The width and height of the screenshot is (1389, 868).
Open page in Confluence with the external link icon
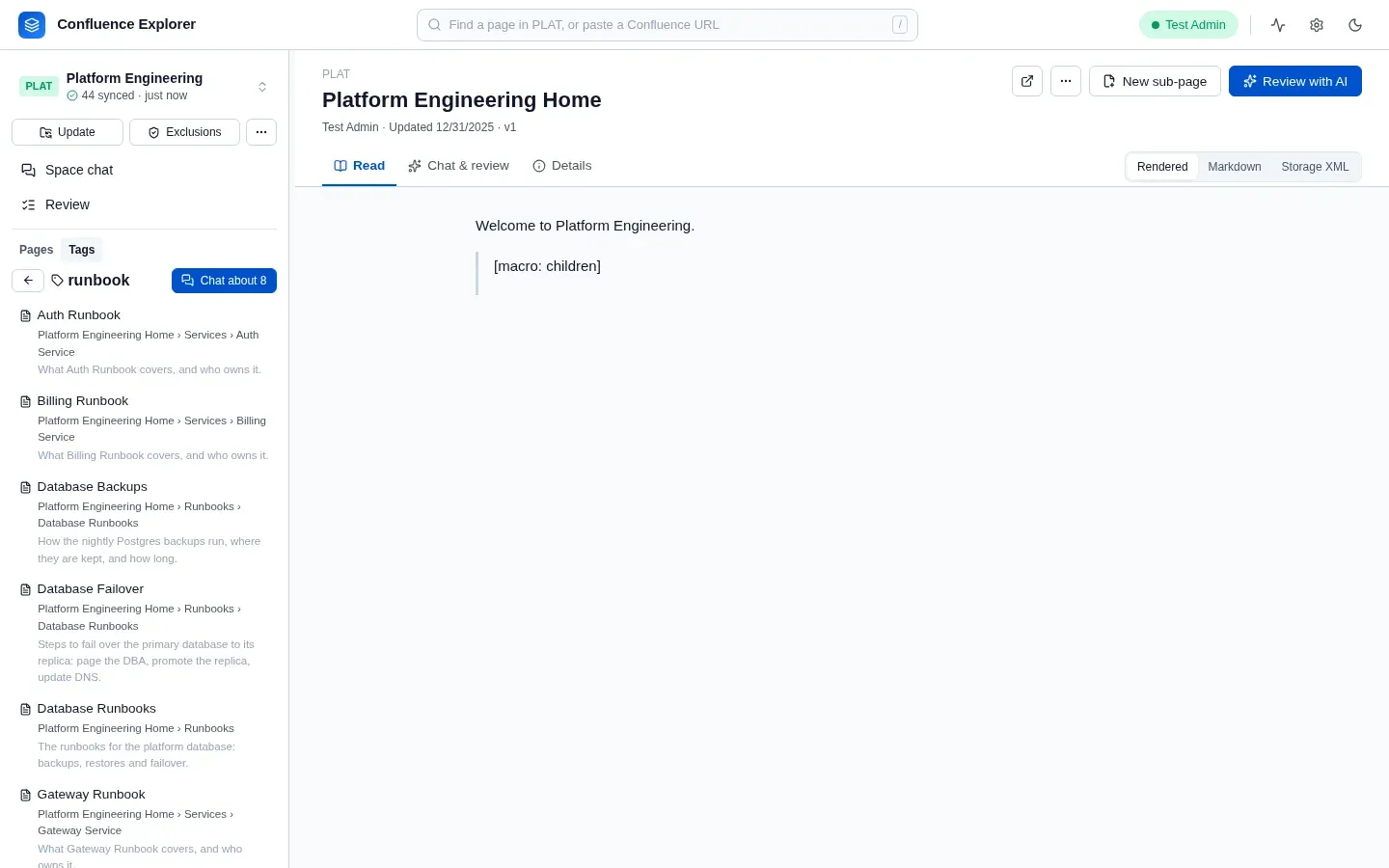tap(1027, 81)
